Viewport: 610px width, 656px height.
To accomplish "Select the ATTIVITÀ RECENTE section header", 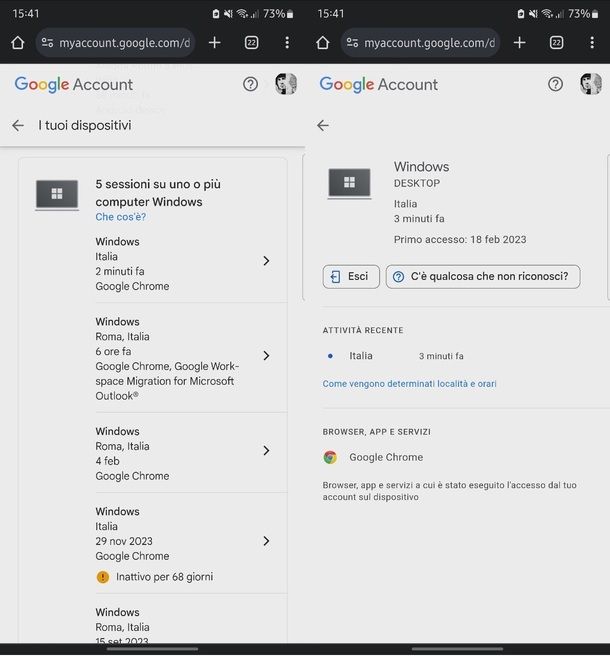I will (x=363, y=331).
